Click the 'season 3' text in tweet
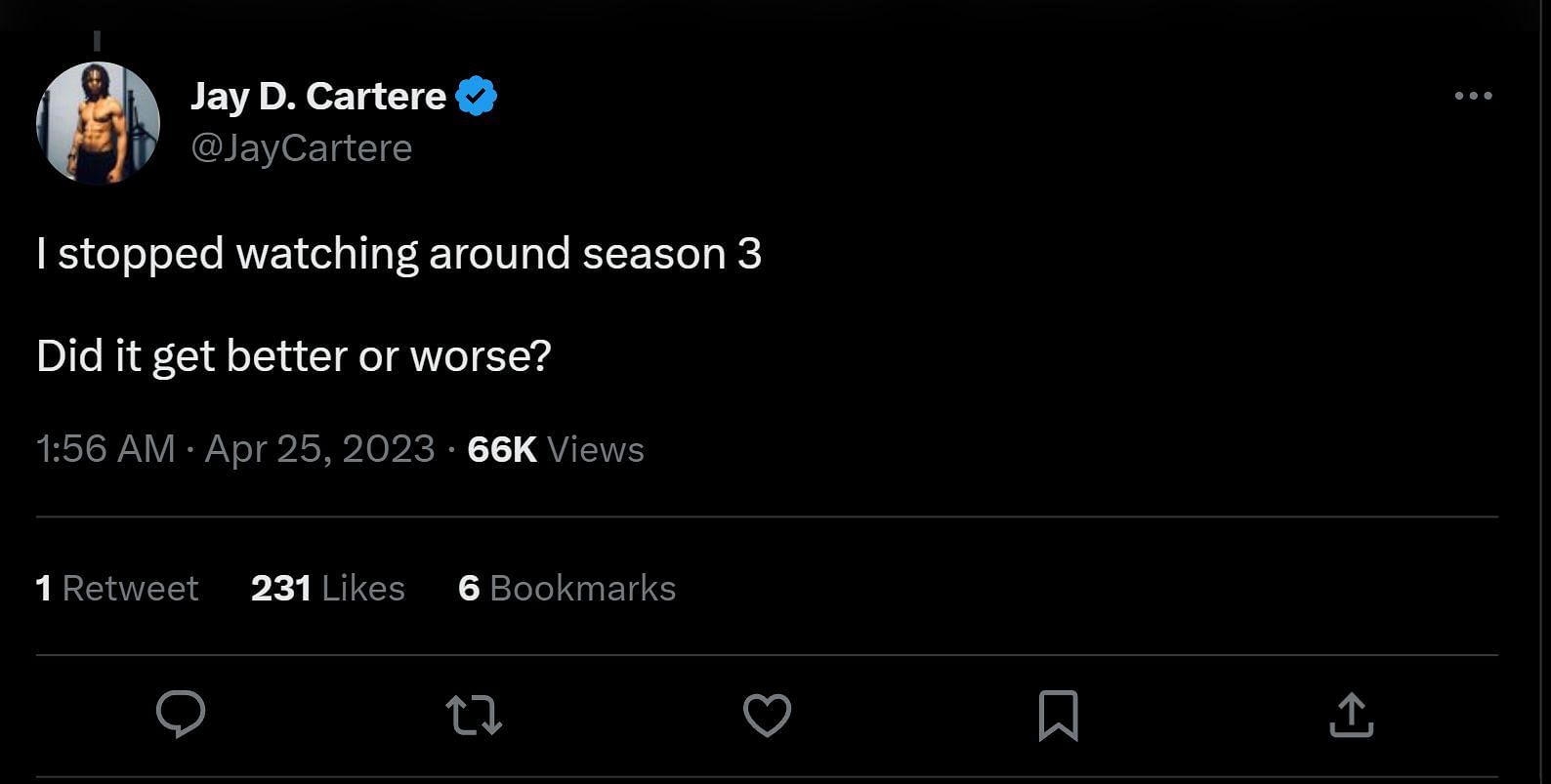 click(x=672, y=254)
